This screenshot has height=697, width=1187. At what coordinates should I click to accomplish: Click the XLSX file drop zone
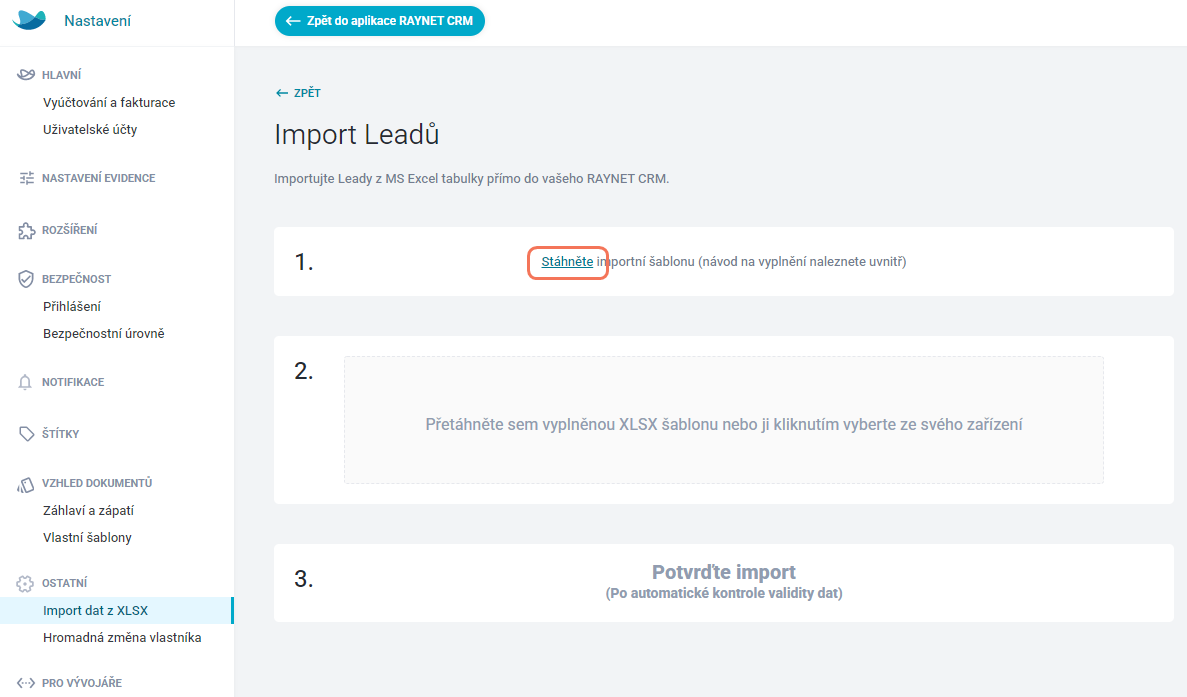[x=724, y=420]
